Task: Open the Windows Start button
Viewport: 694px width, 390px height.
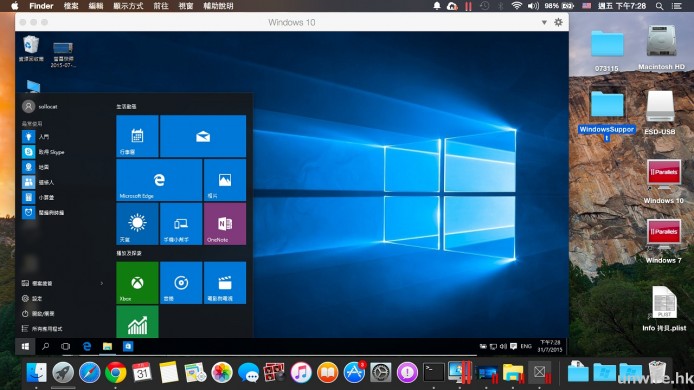Action: (x=25, y=346)
